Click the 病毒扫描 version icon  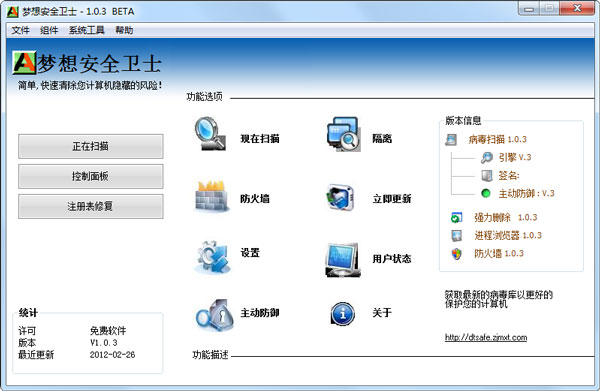(451, 140)
